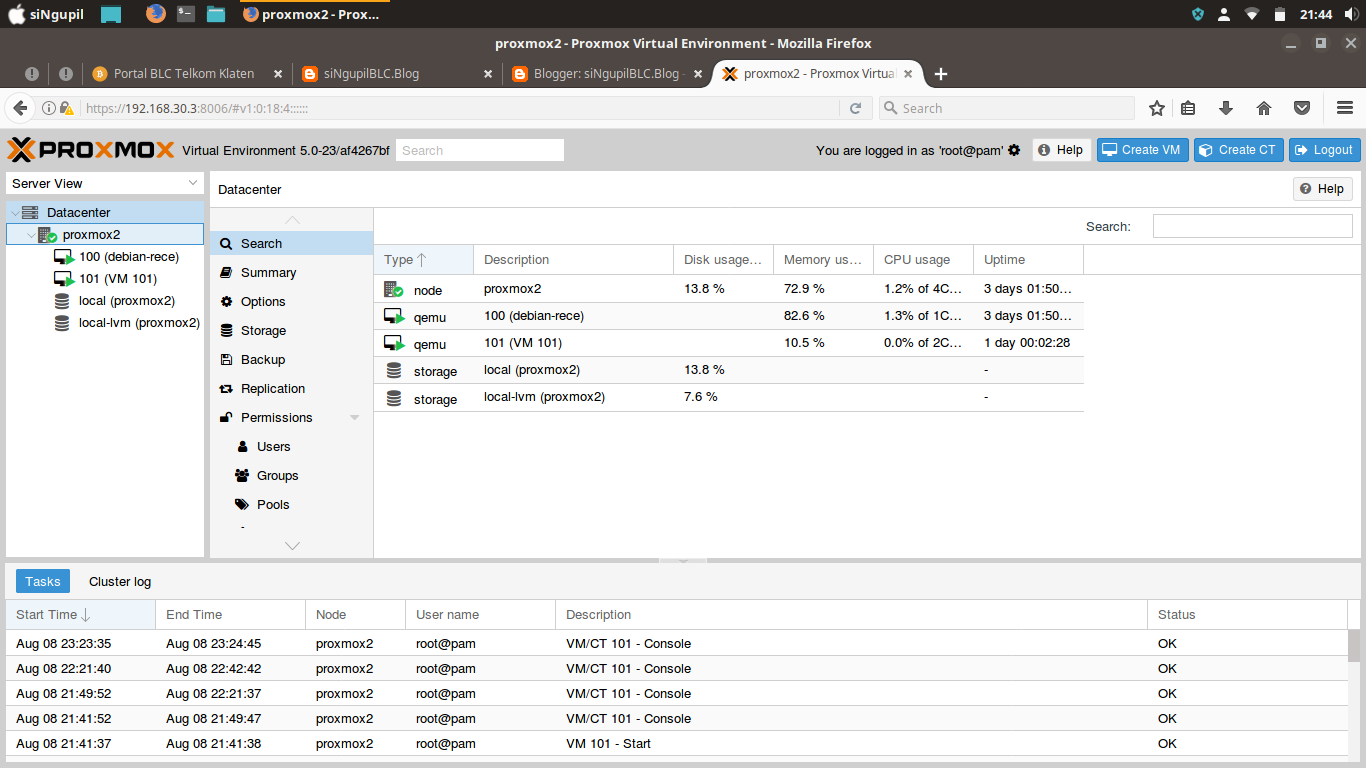Close the proxmox2 browser tab

tap(909, 73)
